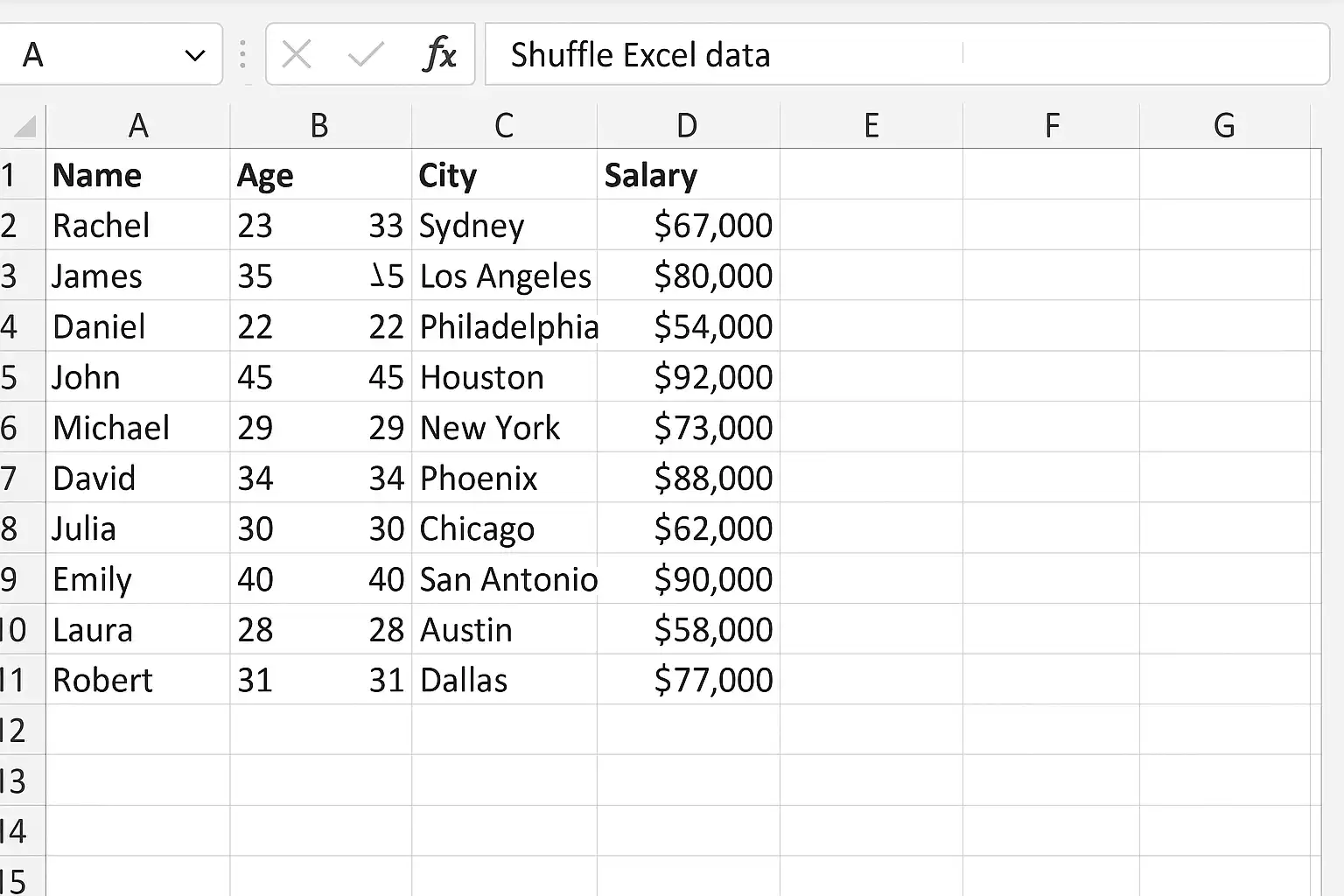This screenshot has width=1344, height=896.
Task: Select the cell with $92,000
Action: coord(688,377)
